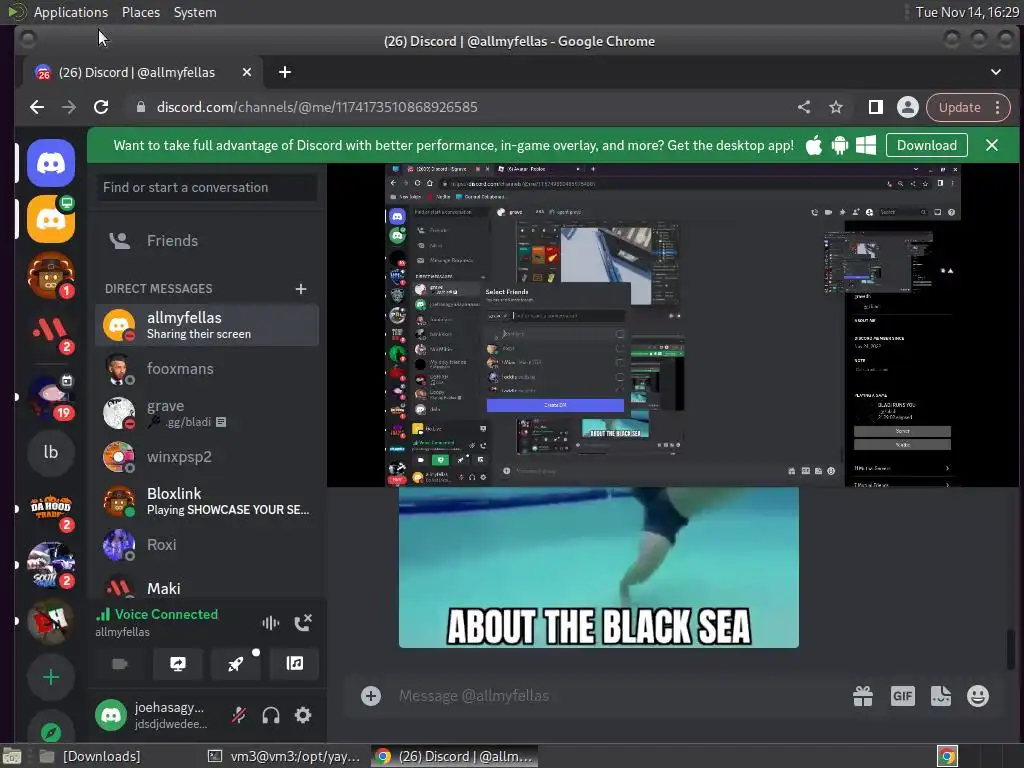This screenshot has height=768, width=1024.
Task: Open grave direct message
Action: pos(207,413)
